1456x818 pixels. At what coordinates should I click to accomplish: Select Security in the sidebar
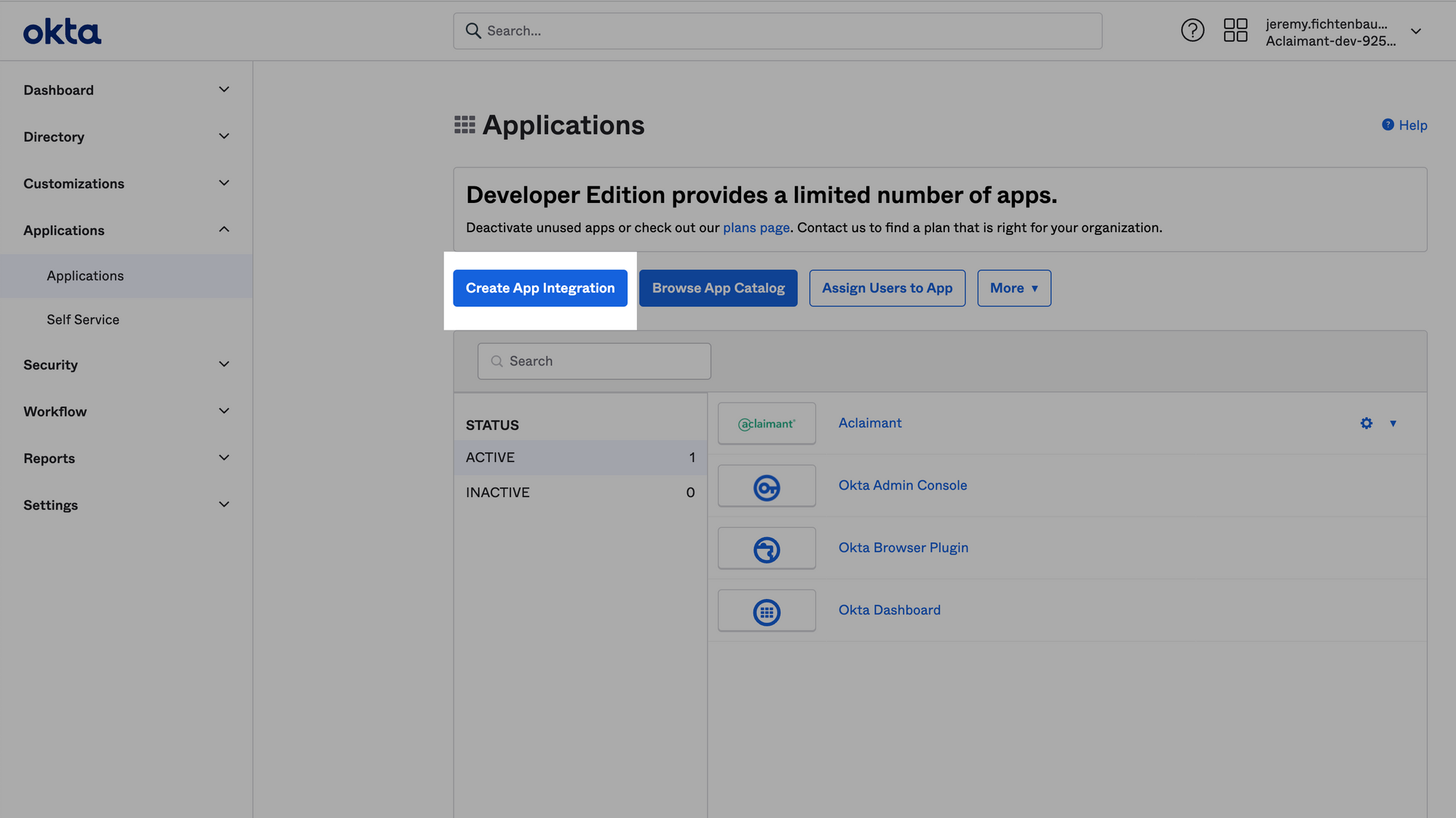[50, 365]
